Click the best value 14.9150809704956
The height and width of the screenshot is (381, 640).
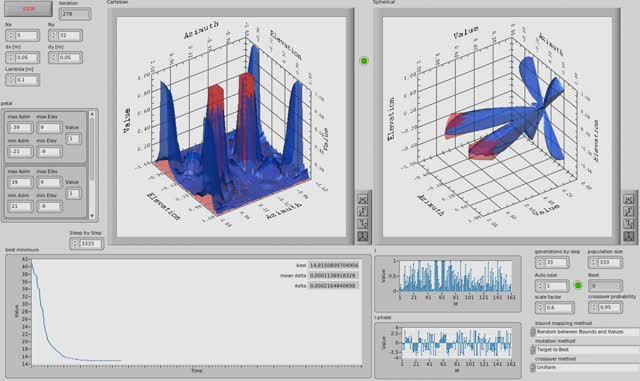333,265
